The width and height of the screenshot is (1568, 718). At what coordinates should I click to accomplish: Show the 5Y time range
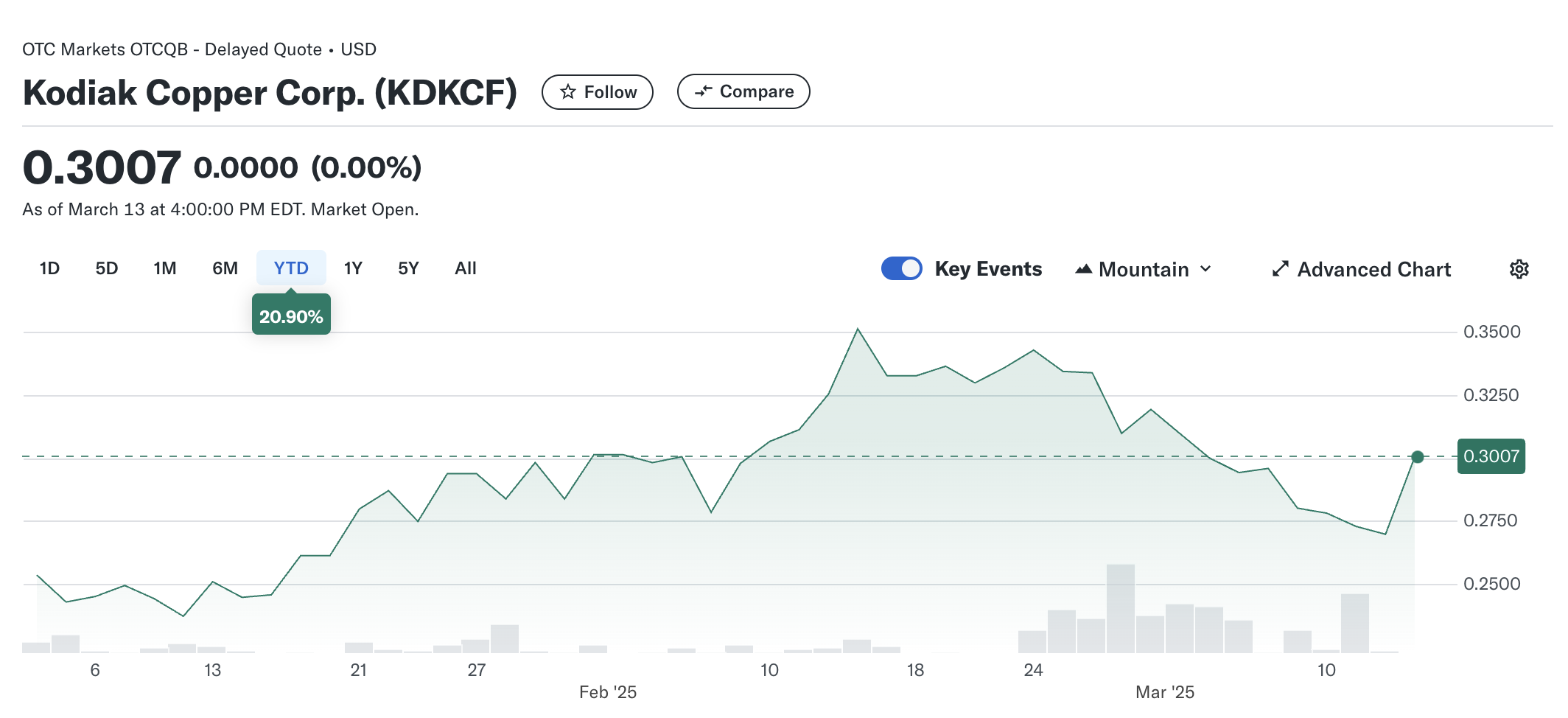(408, 268)
